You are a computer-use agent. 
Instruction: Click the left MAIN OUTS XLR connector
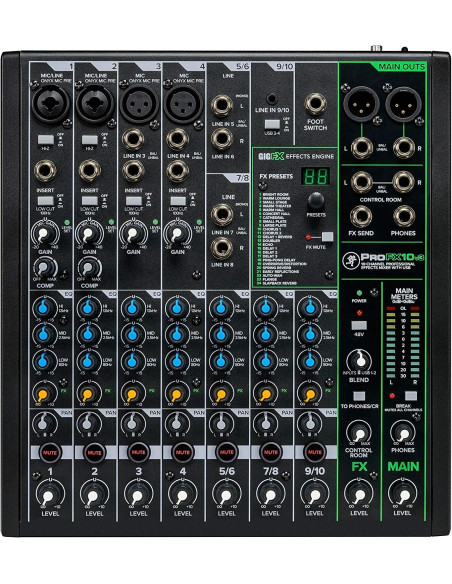tap(361, 104)
